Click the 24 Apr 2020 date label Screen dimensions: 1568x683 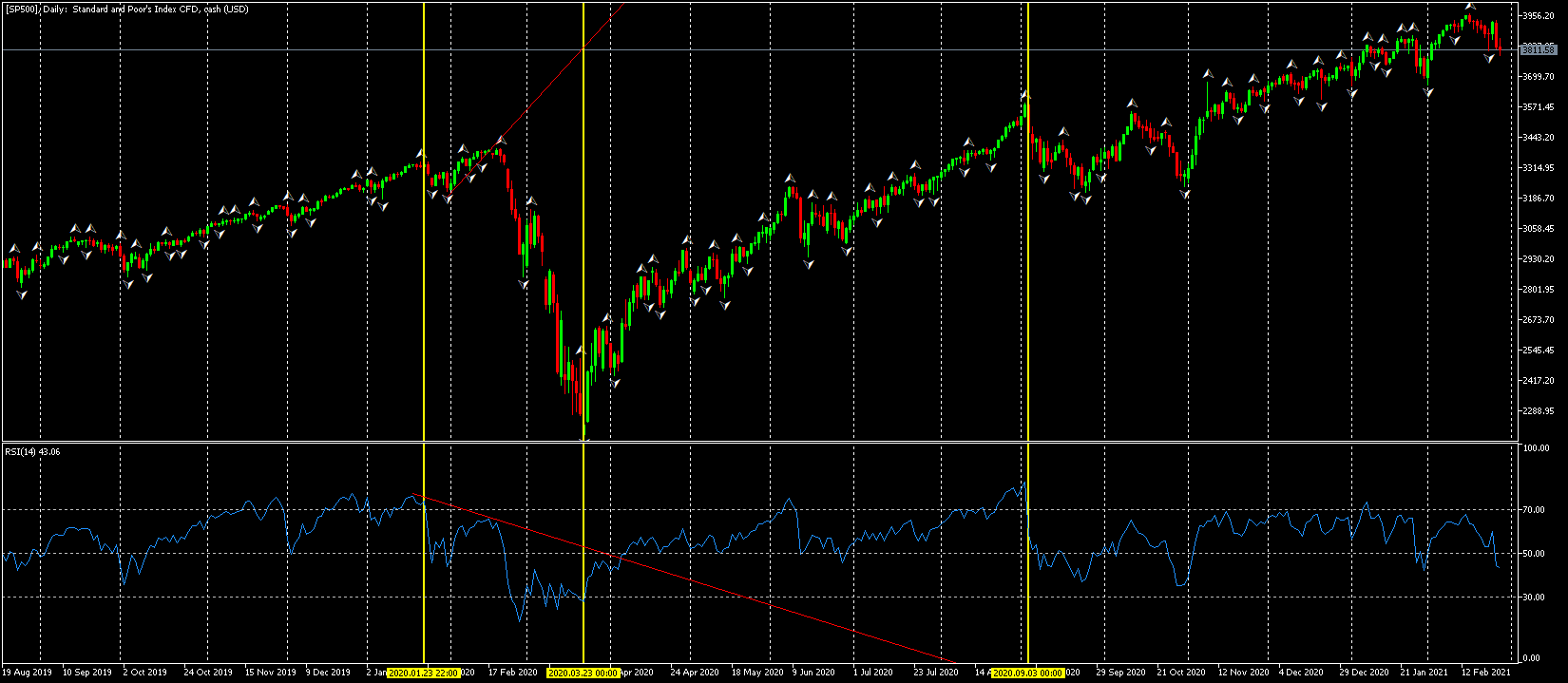pyautogui.click(x=695, y=673)
